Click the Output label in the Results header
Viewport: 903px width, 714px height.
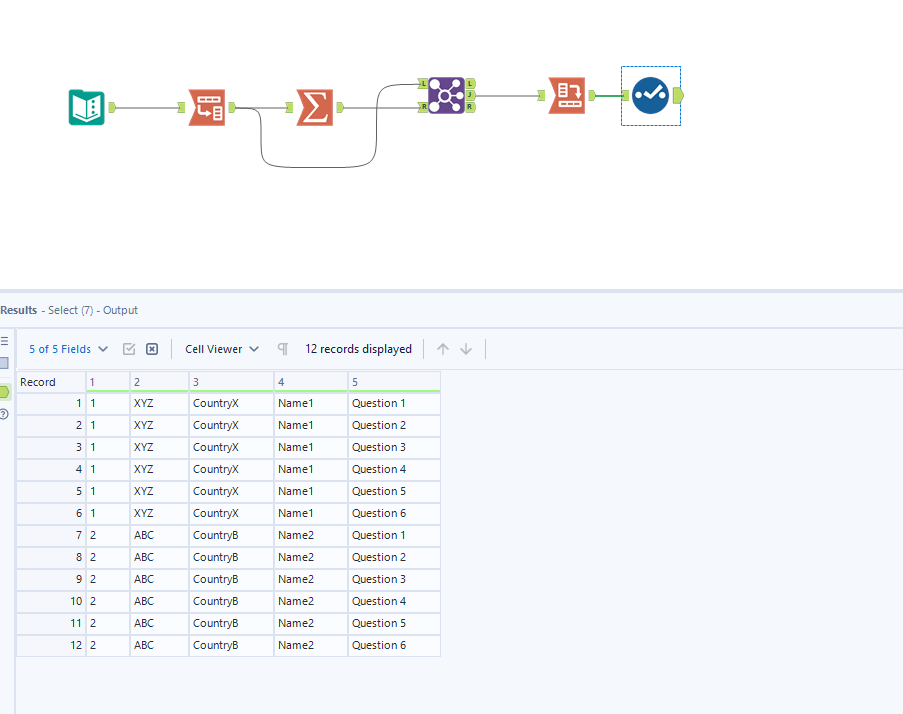pos(120,310)
